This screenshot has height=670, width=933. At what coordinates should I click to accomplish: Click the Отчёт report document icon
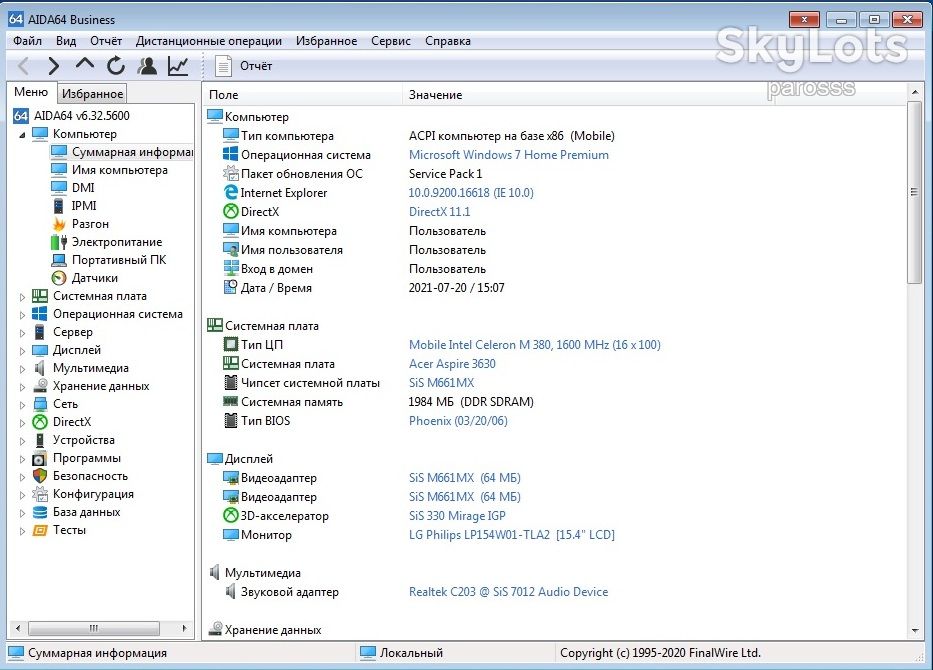pyautogui.click(x=223, y=66)
